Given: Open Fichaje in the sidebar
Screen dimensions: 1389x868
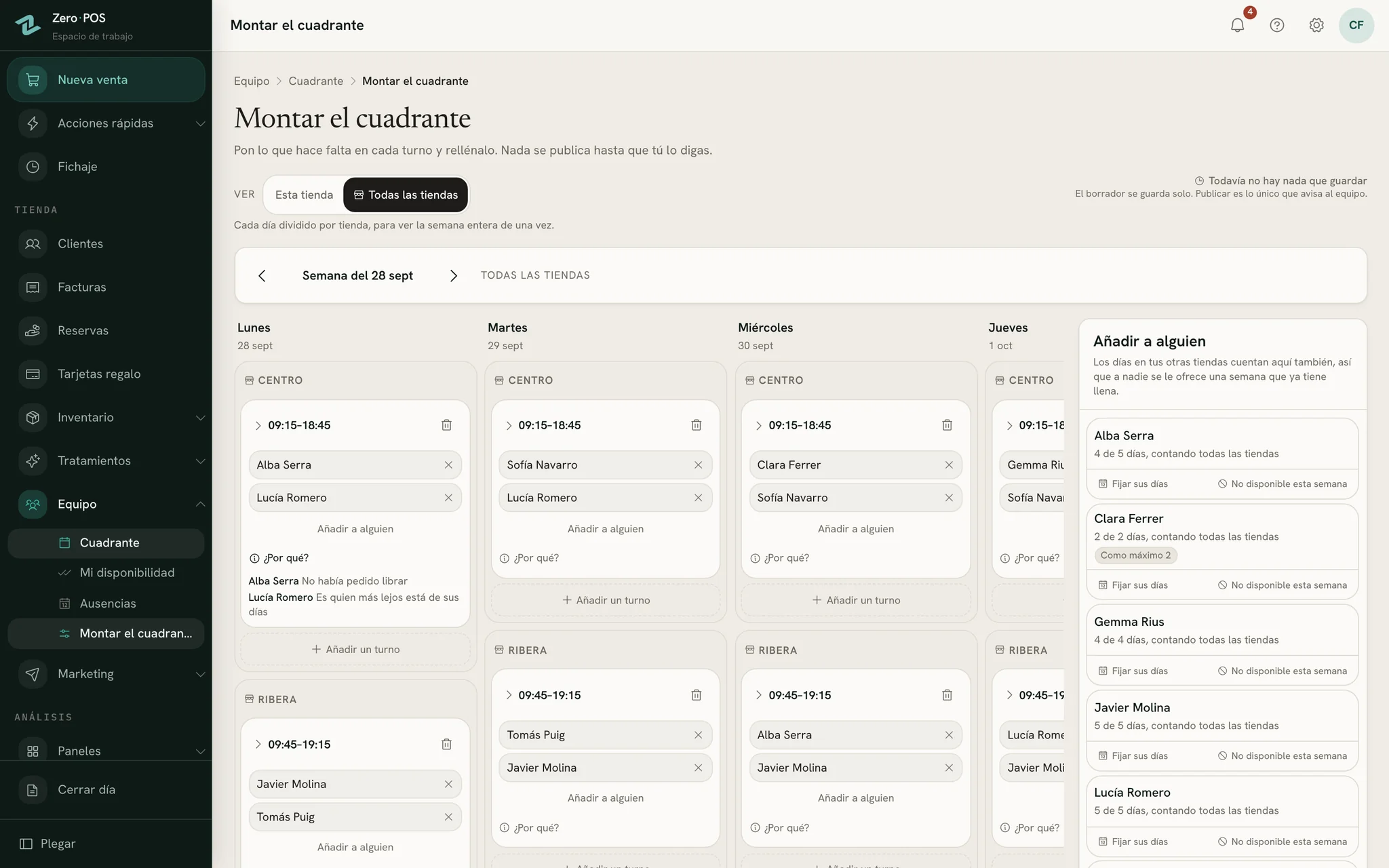Looking at the screenshot, I should (x=106, y=167).
